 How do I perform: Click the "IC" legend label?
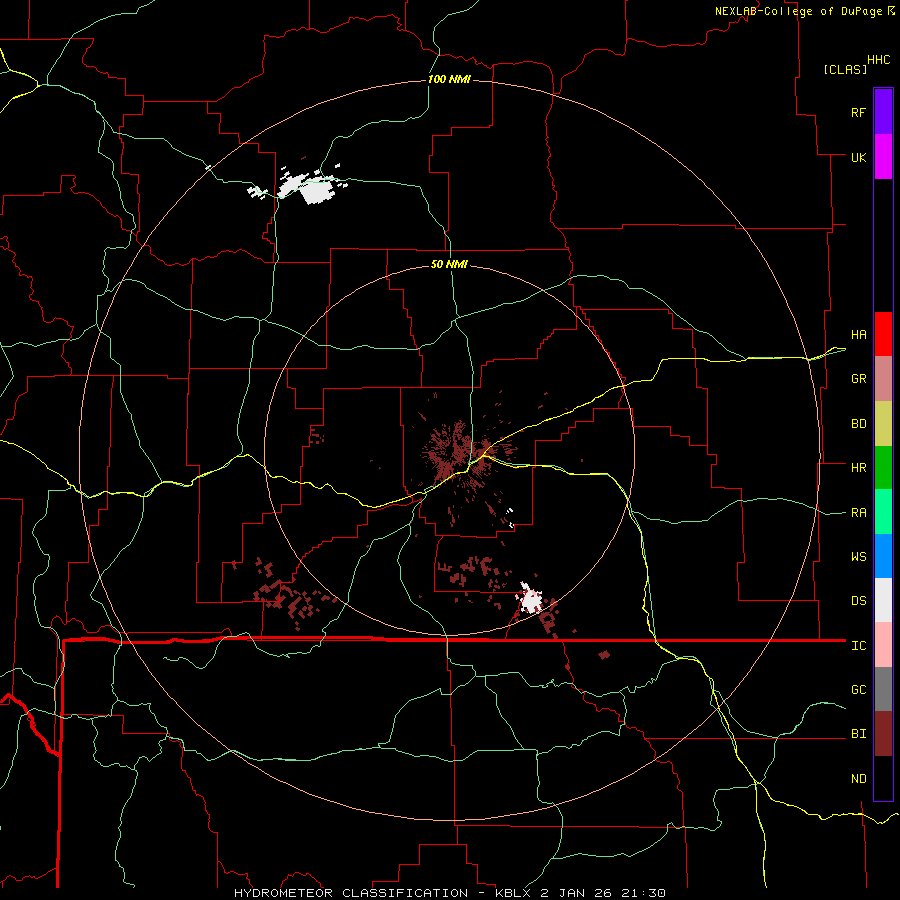tap(858, 646)
